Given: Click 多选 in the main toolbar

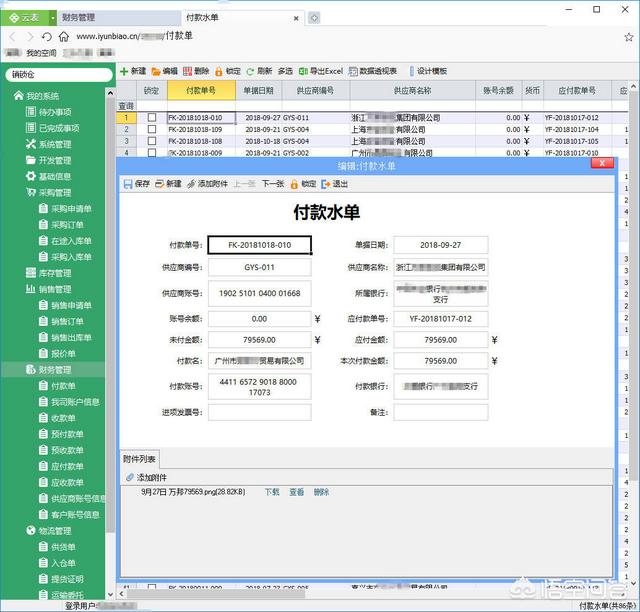Looking at the screenshot, I should (x=285, y=71).
